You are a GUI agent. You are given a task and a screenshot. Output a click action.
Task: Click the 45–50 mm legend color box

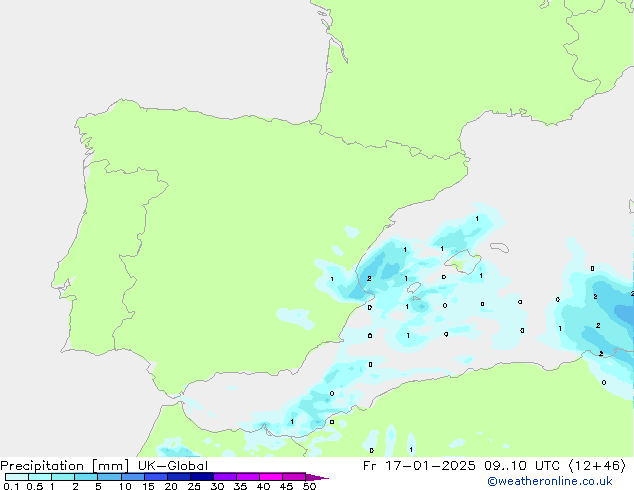294,477
